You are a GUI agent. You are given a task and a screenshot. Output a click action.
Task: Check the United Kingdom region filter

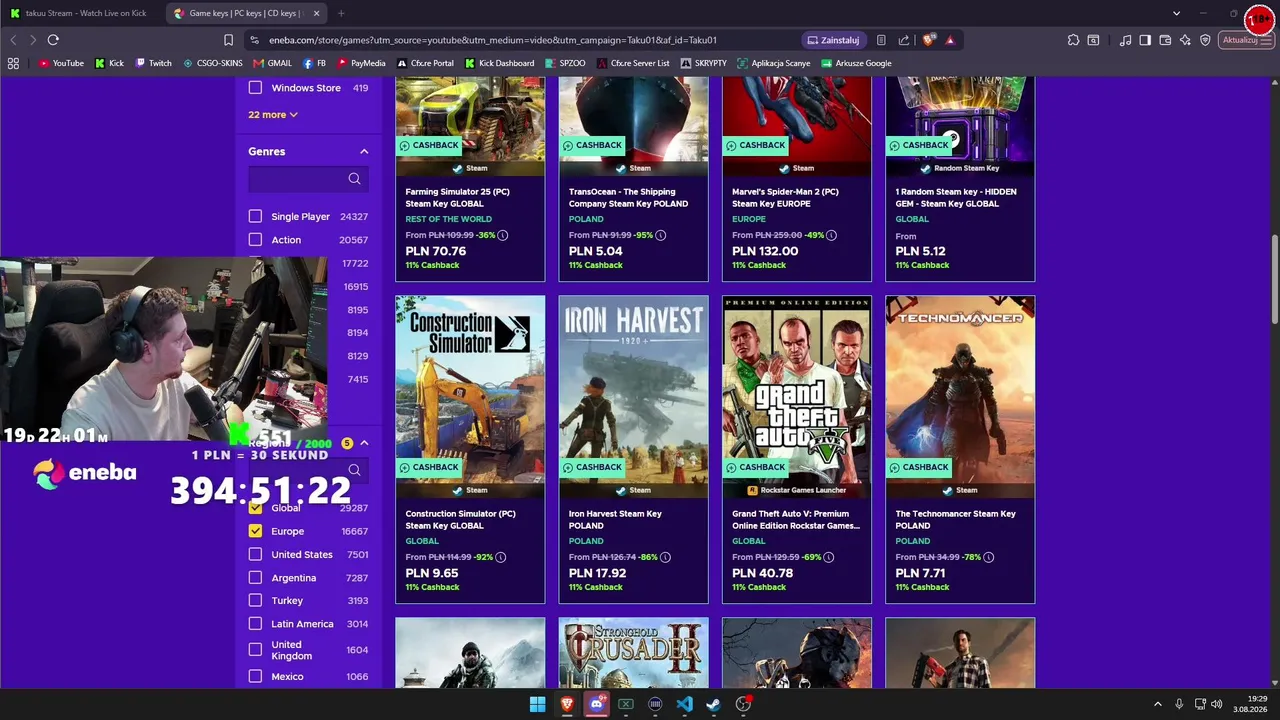tap(255, 650)
